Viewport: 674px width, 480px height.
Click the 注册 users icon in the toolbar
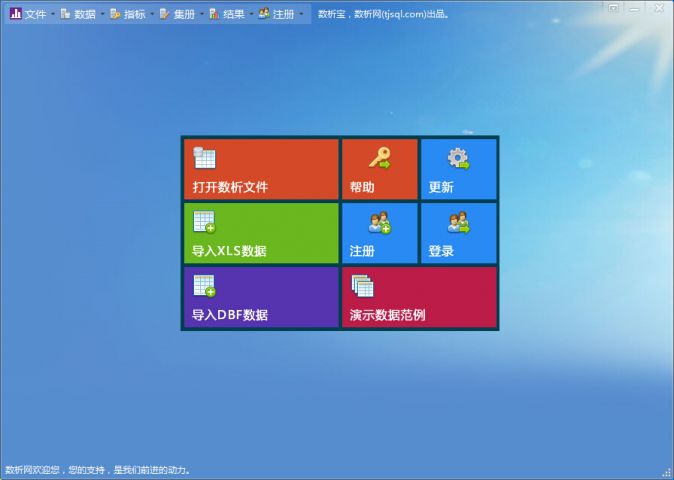[x=264, y=14]
